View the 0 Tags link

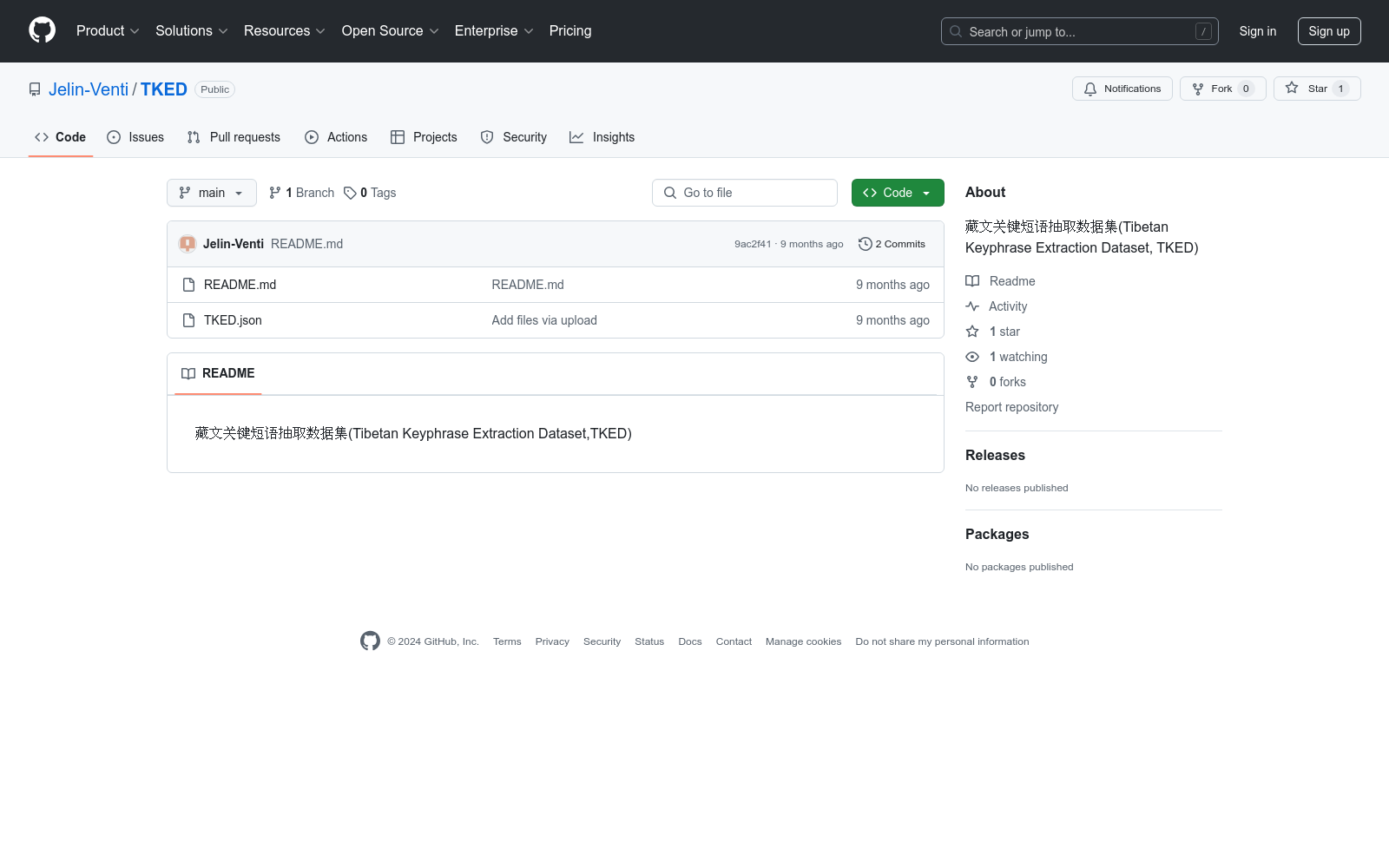pos(370,193)
